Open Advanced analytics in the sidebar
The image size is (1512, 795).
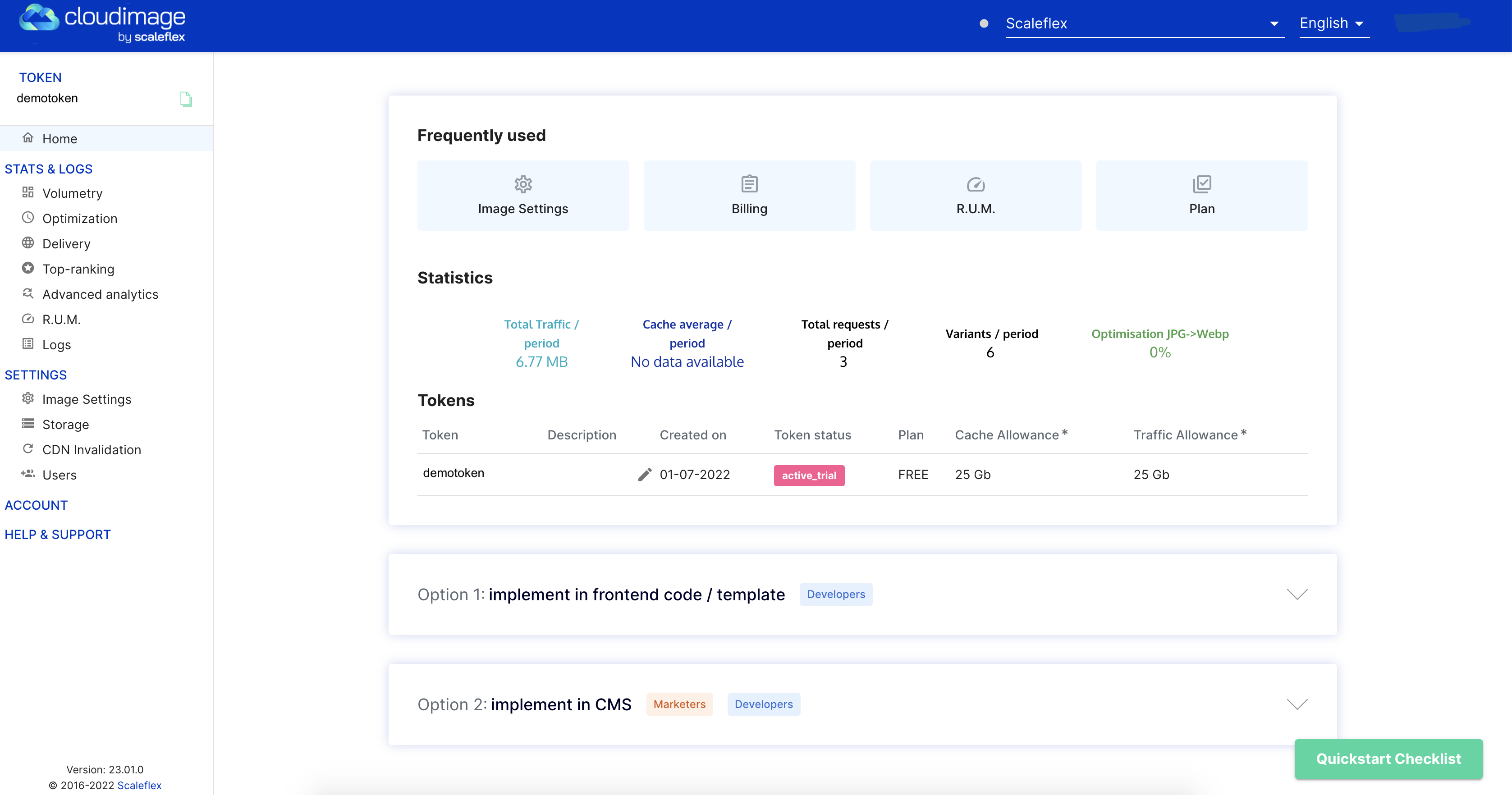click(100, 295)
